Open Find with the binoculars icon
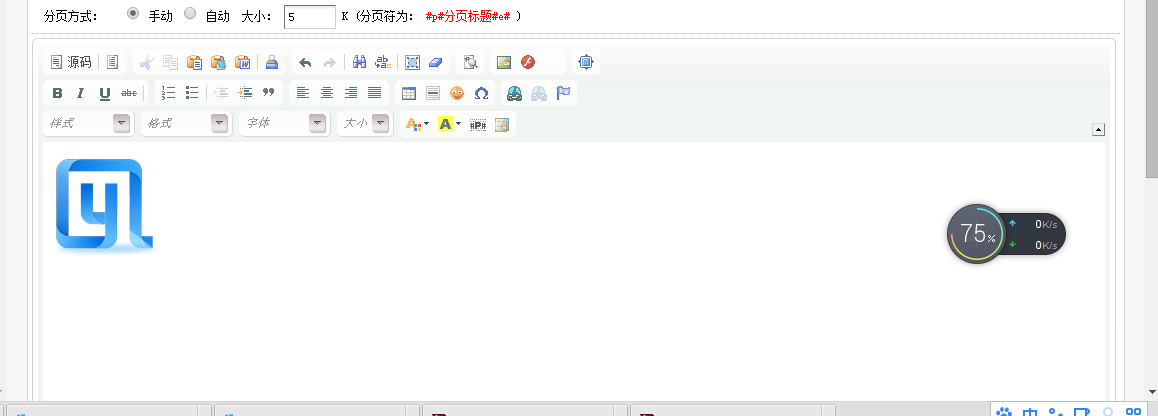1158x416 pixels. [359, 62]
